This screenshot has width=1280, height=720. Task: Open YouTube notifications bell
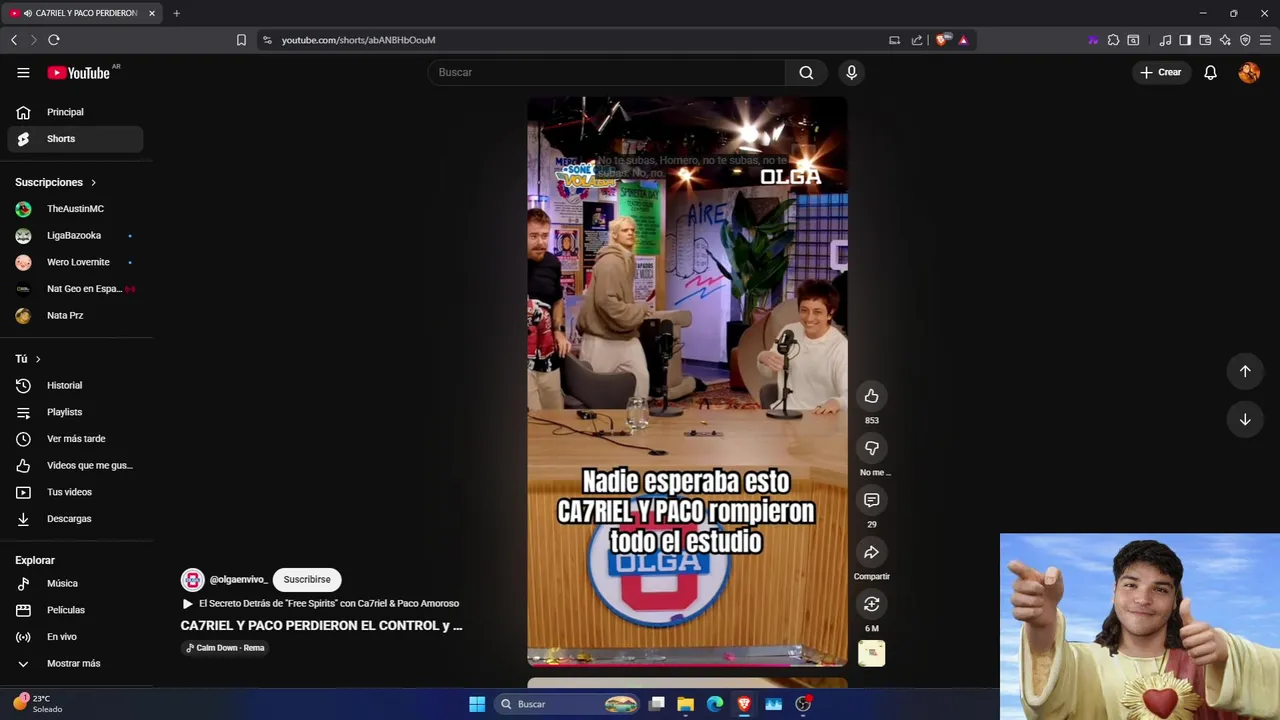pyautogui.click(x=1210, y=72)
